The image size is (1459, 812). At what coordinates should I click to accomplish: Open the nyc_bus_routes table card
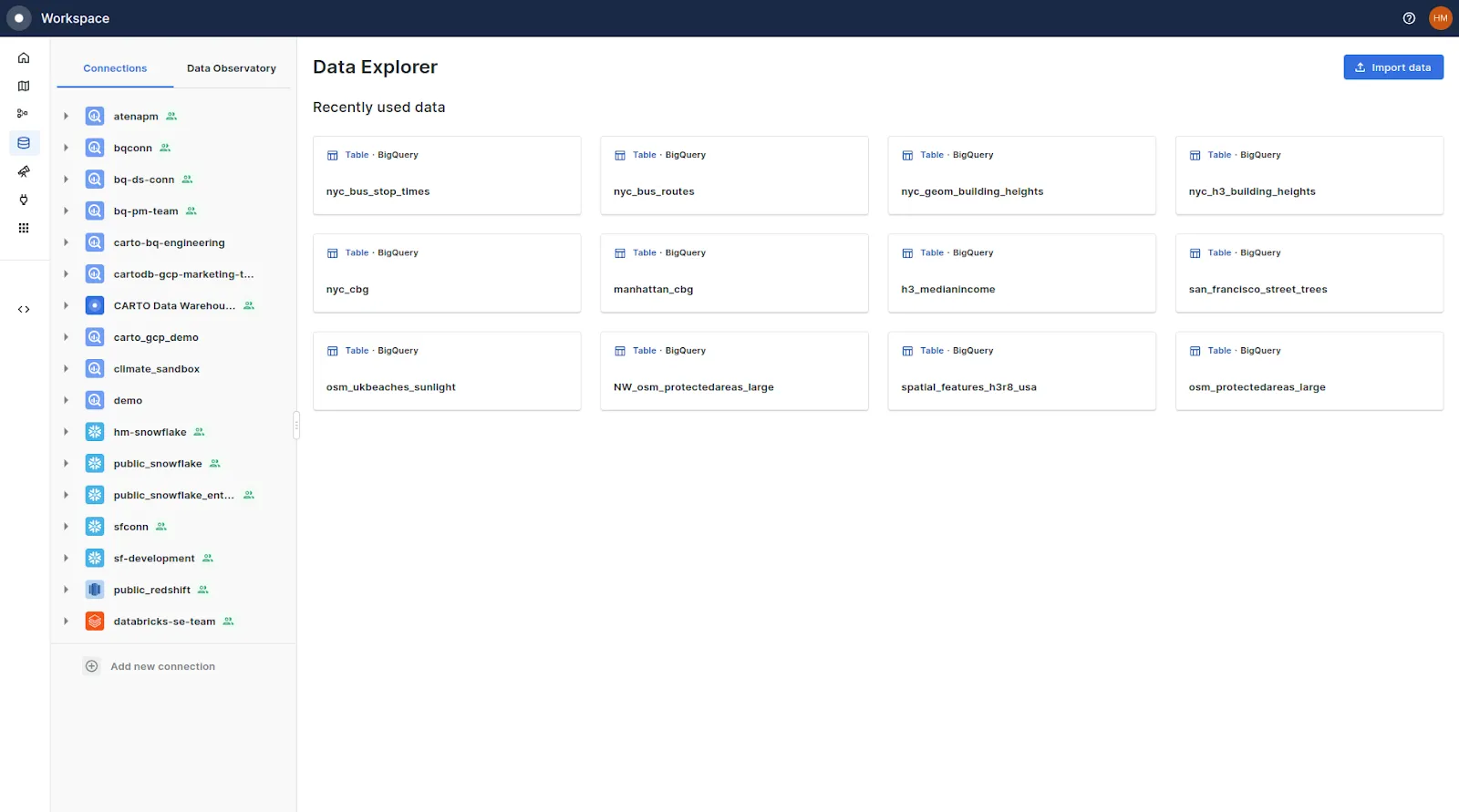(x=734, y=176)
